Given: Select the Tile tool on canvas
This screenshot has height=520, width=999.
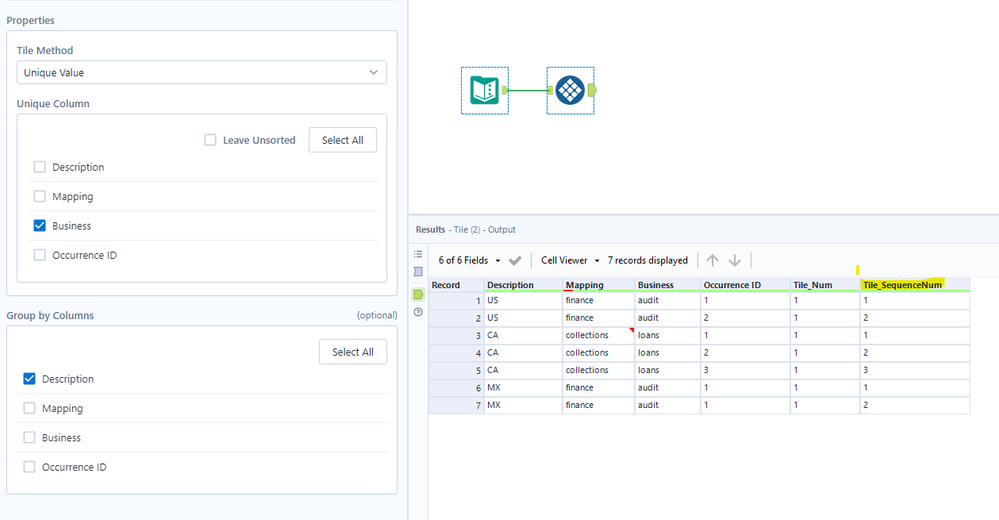Looking at the screenshot, I should tap(570, 90).
